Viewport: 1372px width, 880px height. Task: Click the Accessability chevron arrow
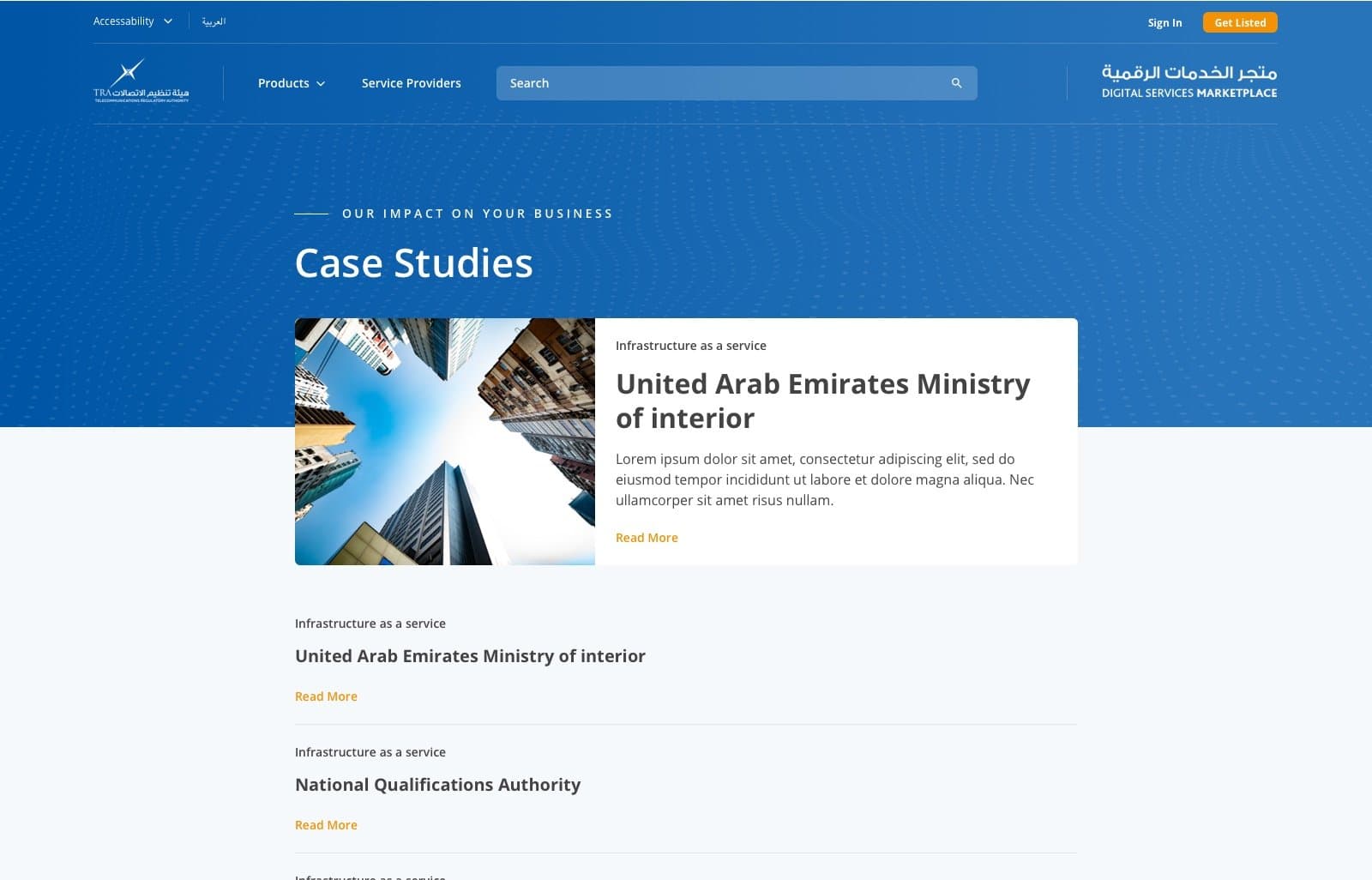click(x=168, y=21)
